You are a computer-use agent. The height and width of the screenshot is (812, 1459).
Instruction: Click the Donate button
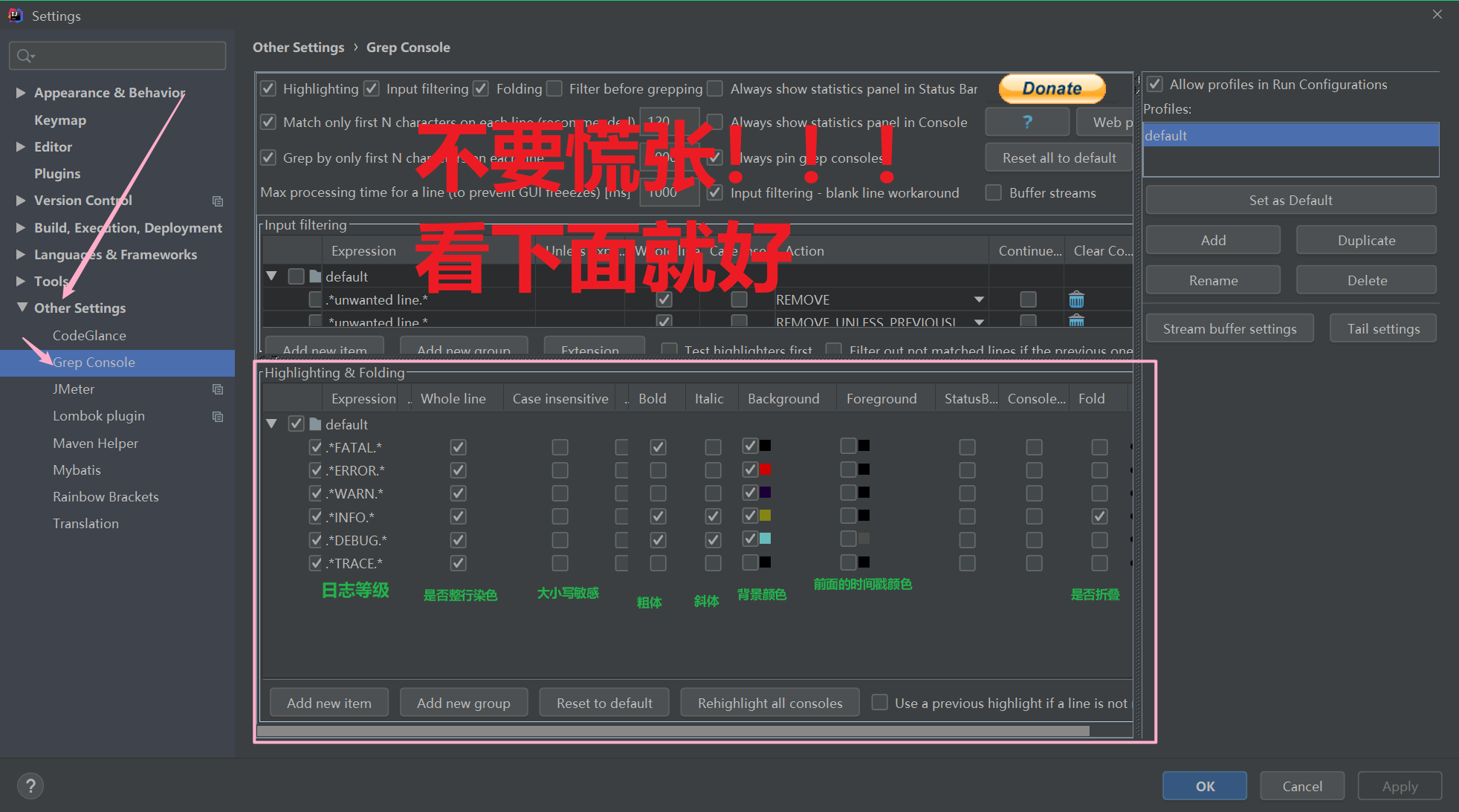[x=1052, y=88]
